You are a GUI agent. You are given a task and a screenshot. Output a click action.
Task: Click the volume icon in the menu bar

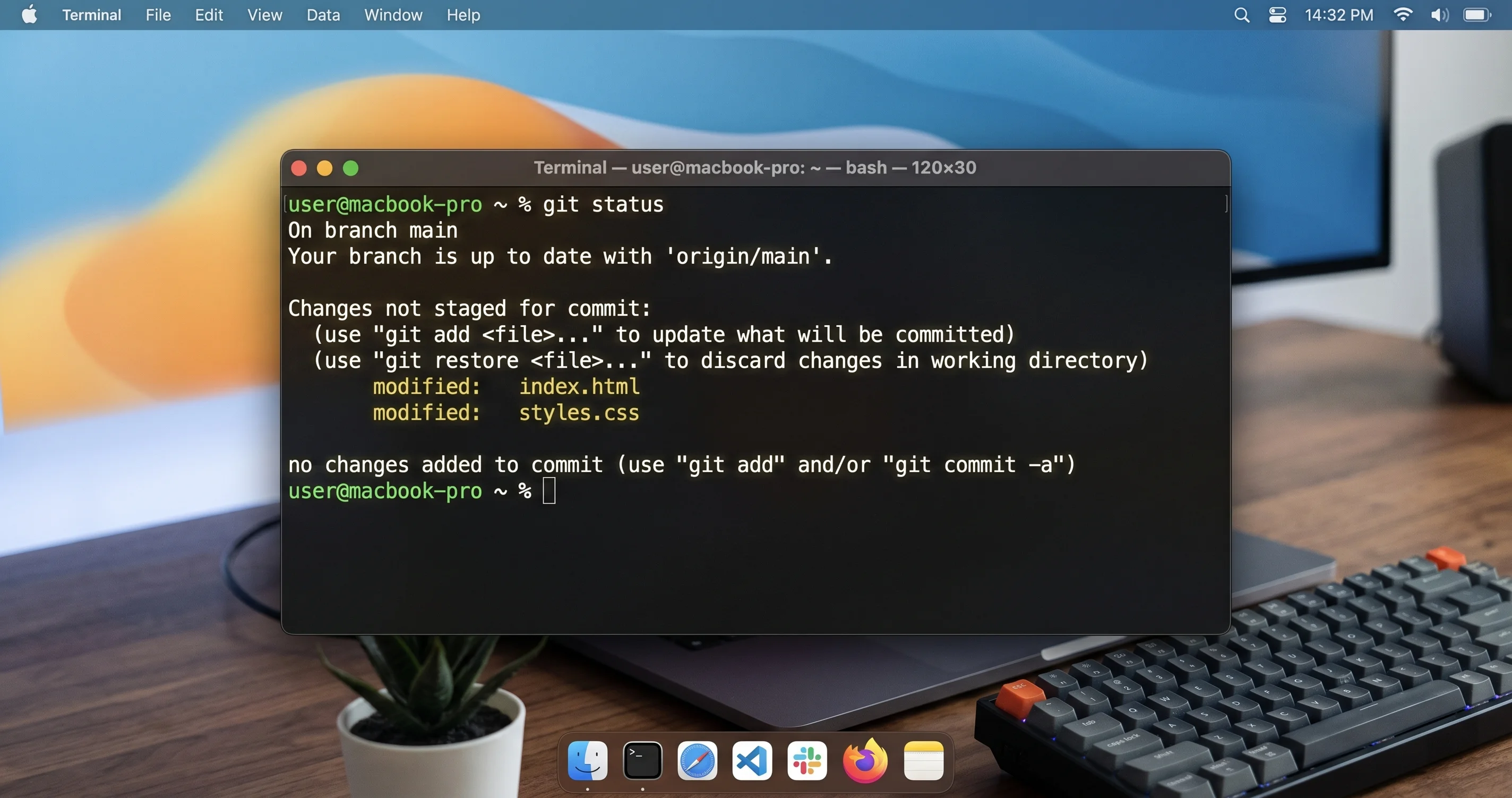1439,15
